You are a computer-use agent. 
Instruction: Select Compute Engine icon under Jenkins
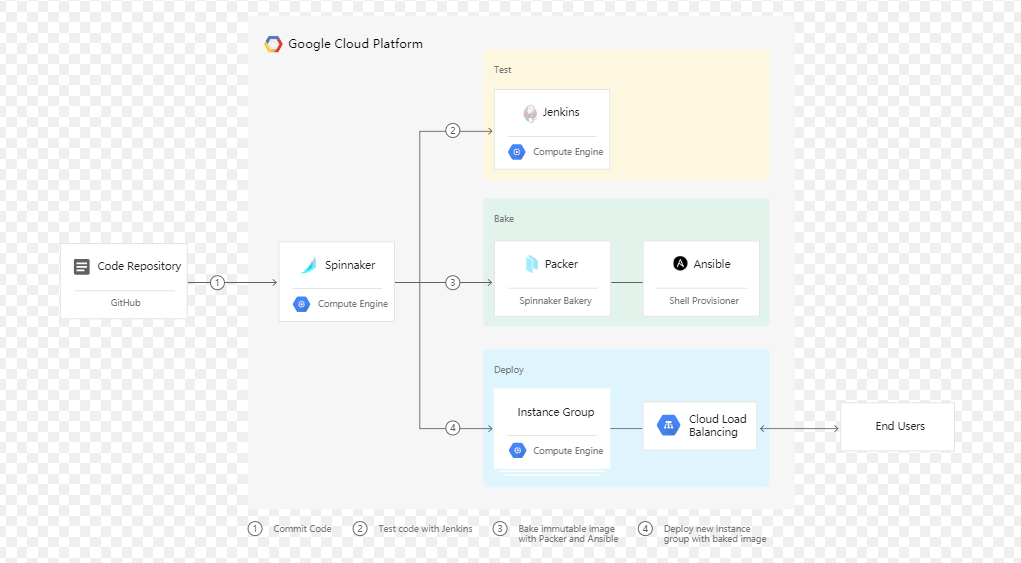(516, 152)
